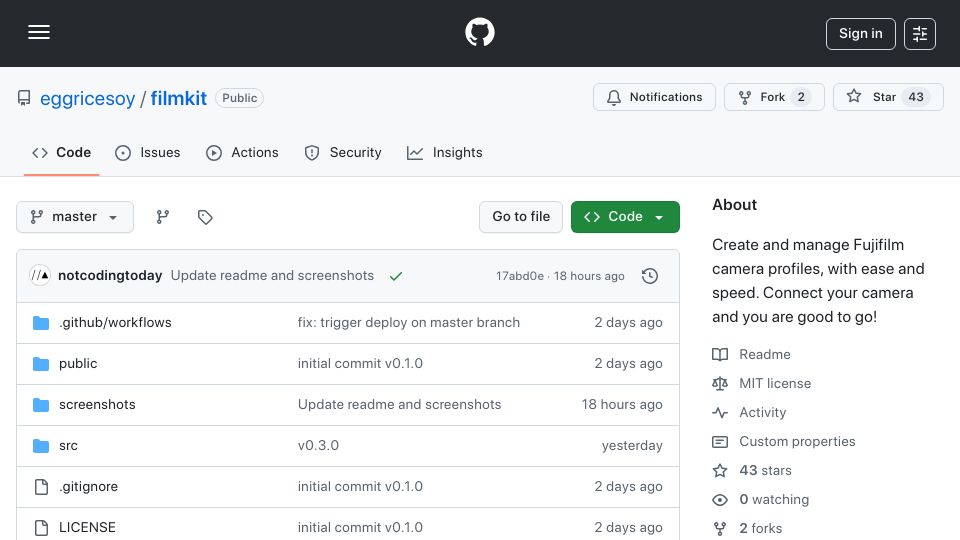This screenshot has width=960, height=540.
Task: Open the src folder
Action: 68,446
